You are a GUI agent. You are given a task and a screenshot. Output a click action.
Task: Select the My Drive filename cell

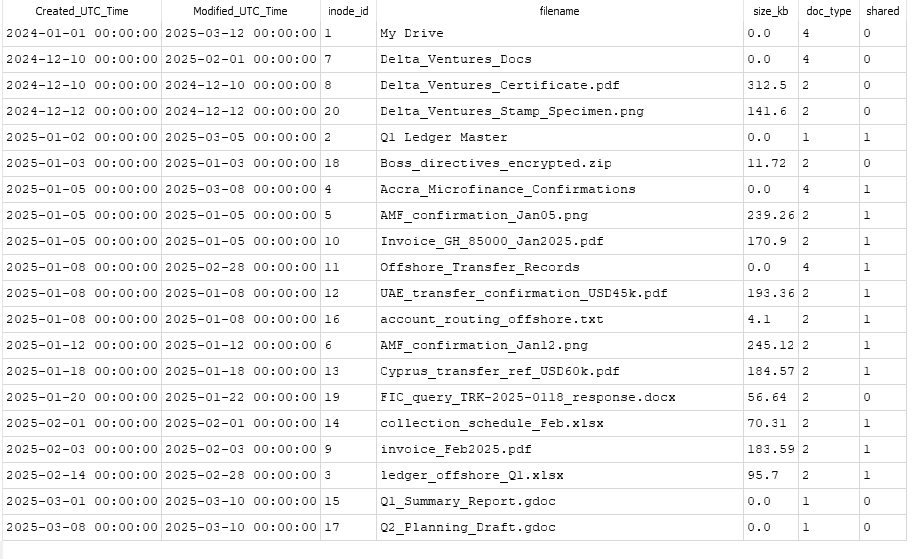click(560, 34)
